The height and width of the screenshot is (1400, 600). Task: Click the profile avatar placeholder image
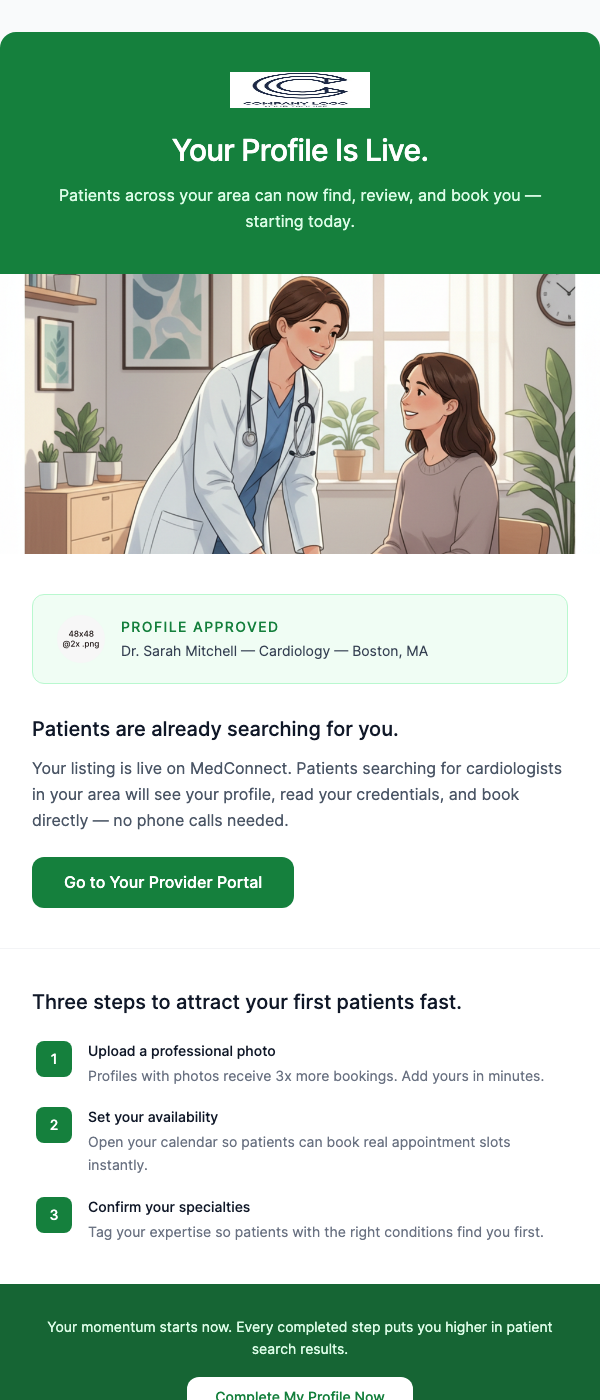81,638
